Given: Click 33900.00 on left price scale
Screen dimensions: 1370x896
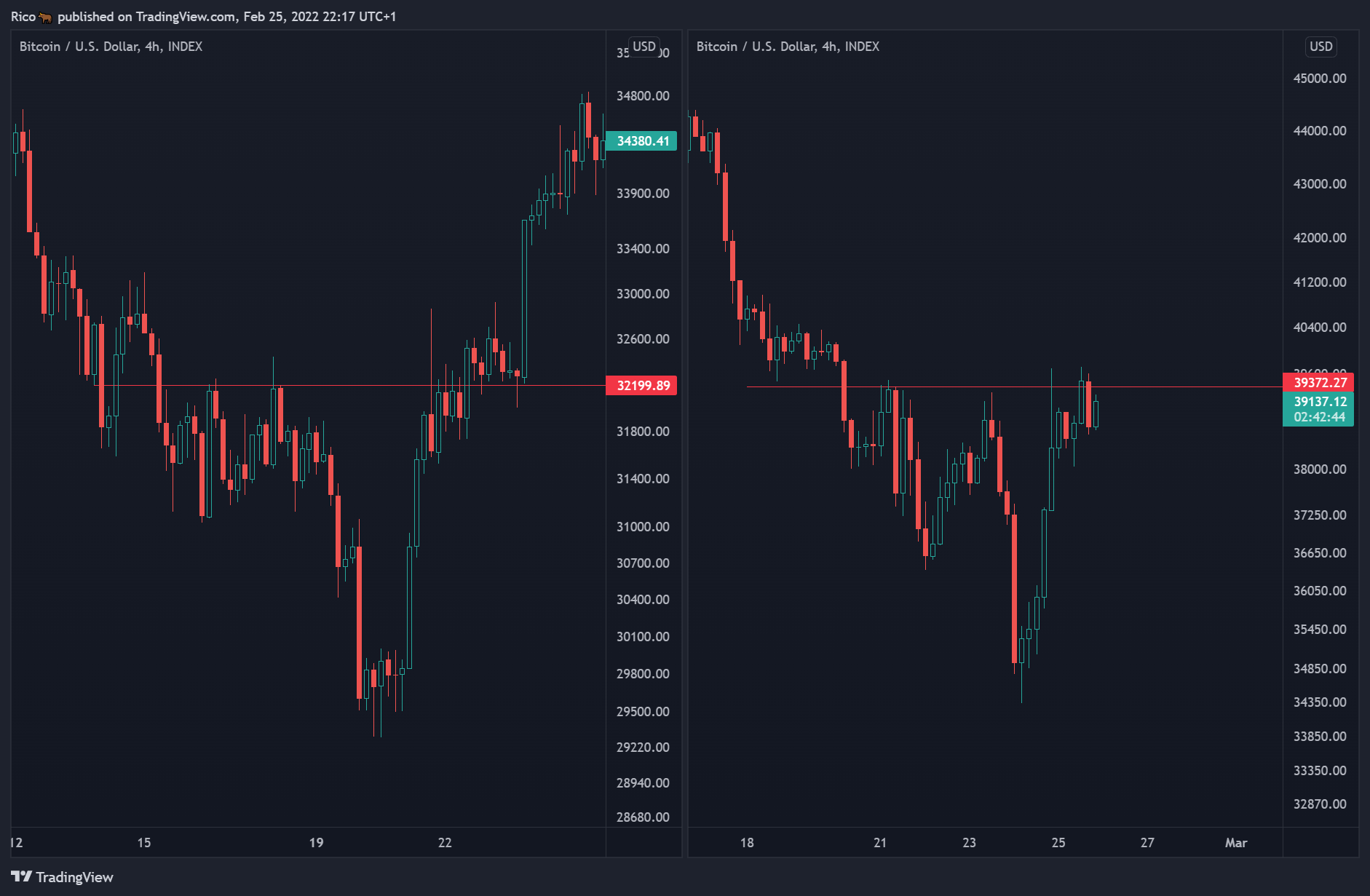Looking at the screenshot, I should [643, 194].
